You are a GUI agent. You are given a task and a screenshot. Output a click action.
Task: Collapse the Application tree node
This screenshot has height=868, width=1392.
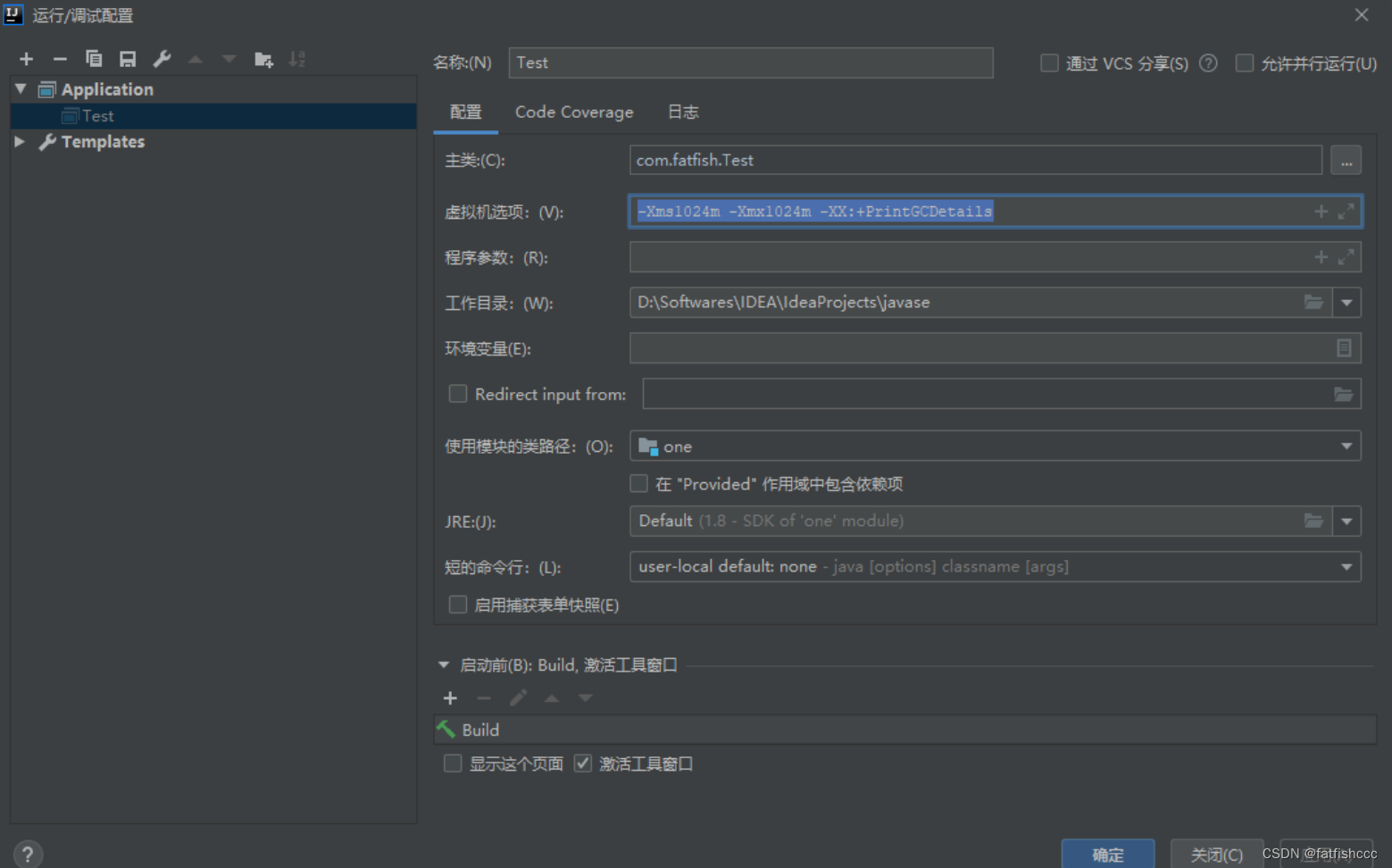(x=21, y=89)
